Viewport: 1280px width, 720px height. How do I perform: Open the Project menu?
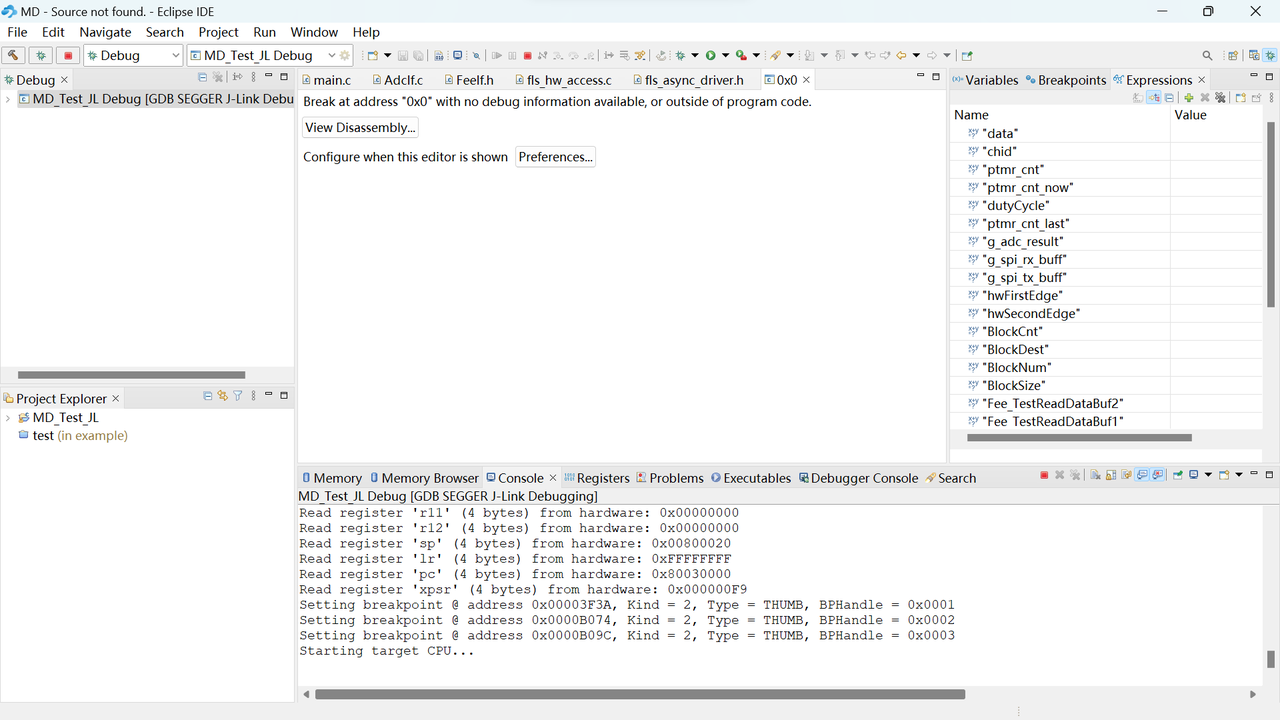(x=218, y=32)
